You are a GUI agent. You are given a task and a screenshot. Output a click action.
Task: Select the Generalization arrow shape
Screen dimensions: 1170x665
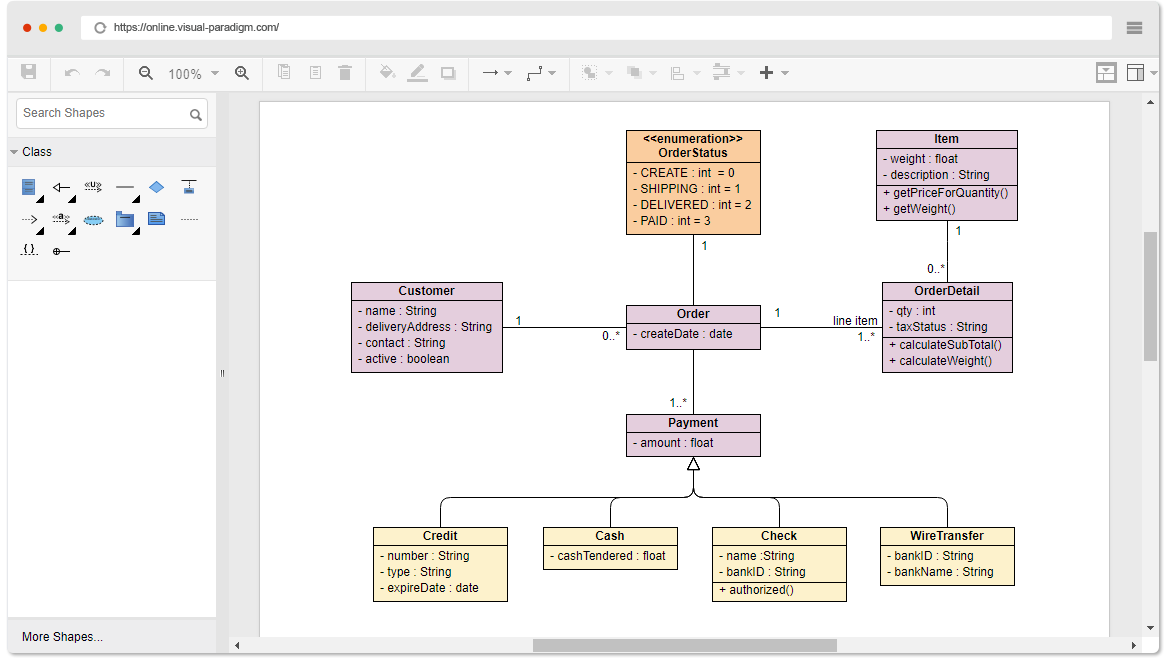tap(61, 187)
